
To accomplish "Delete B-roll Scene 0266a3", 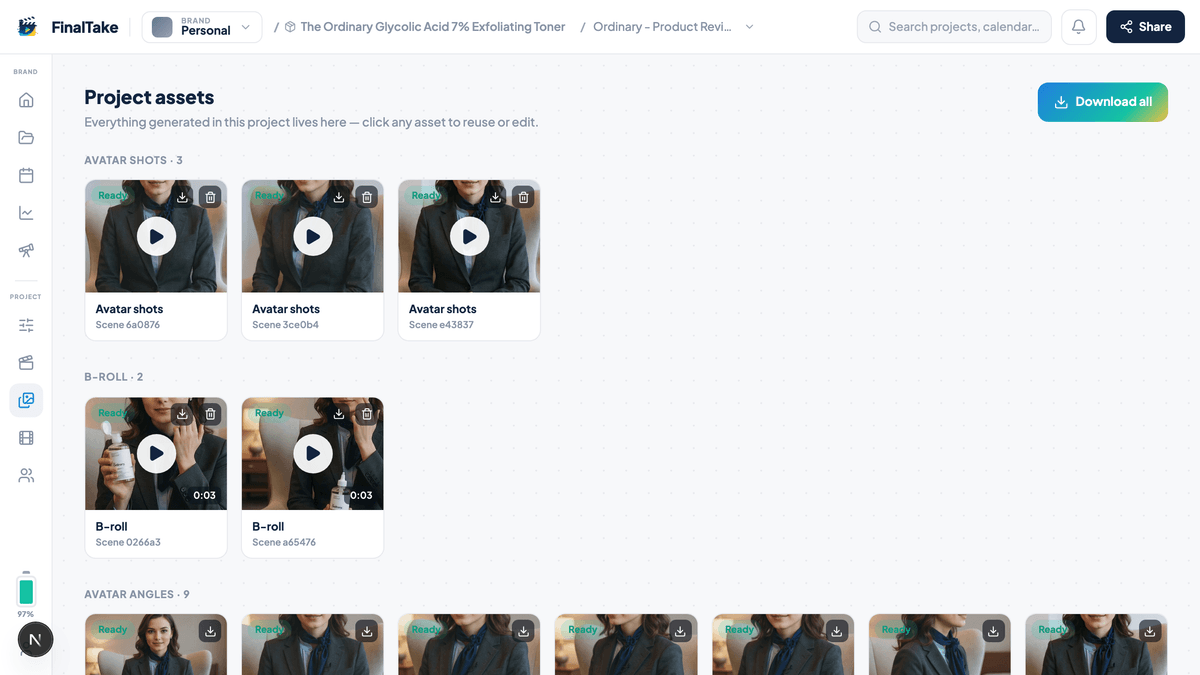I will coord(210,414).
